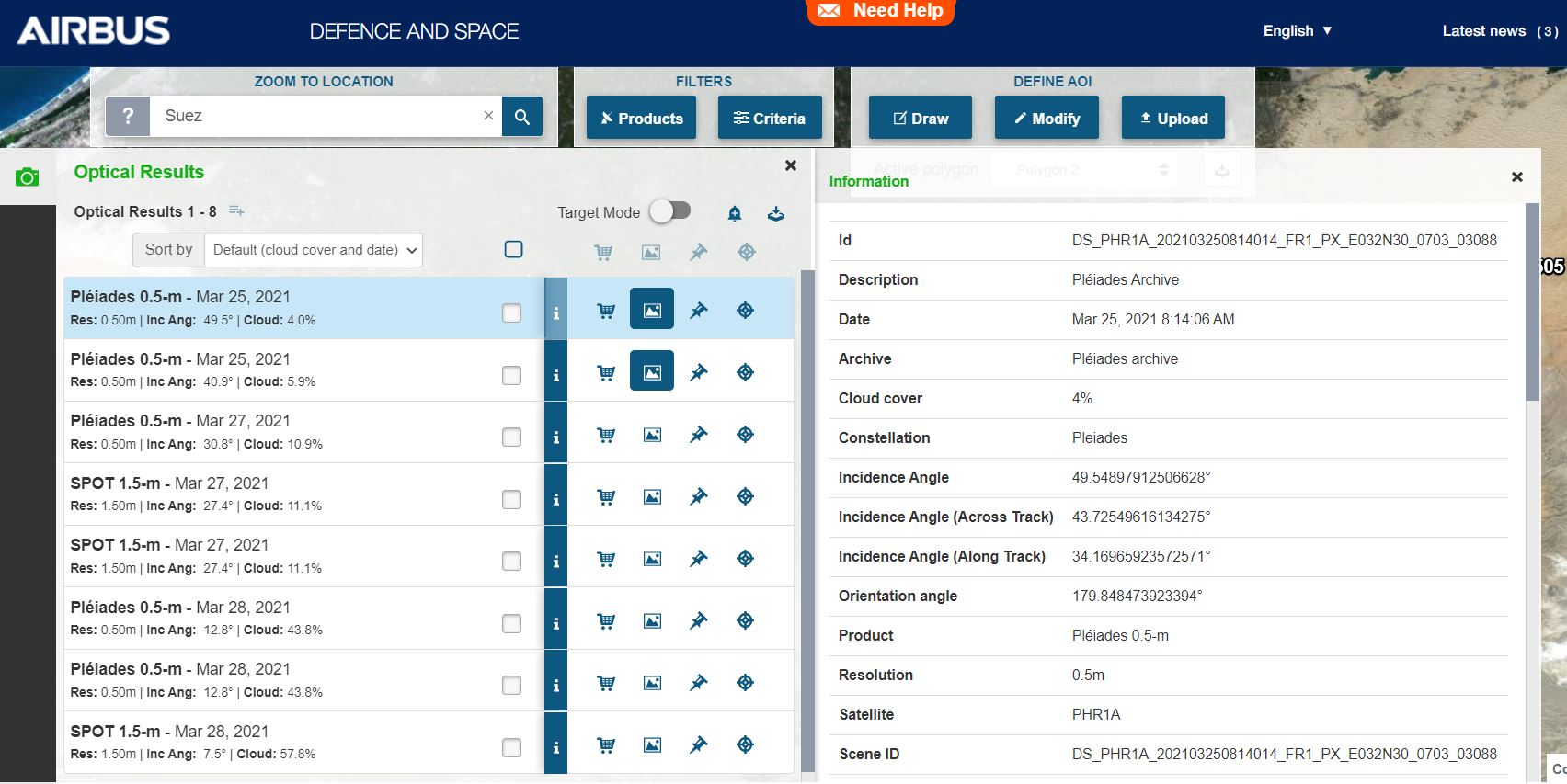The height and width of the screenshot is (784, 1567).
Task: Show info for Pléiades Mar 25 40.9° result
Action: (x=555, y=371)
